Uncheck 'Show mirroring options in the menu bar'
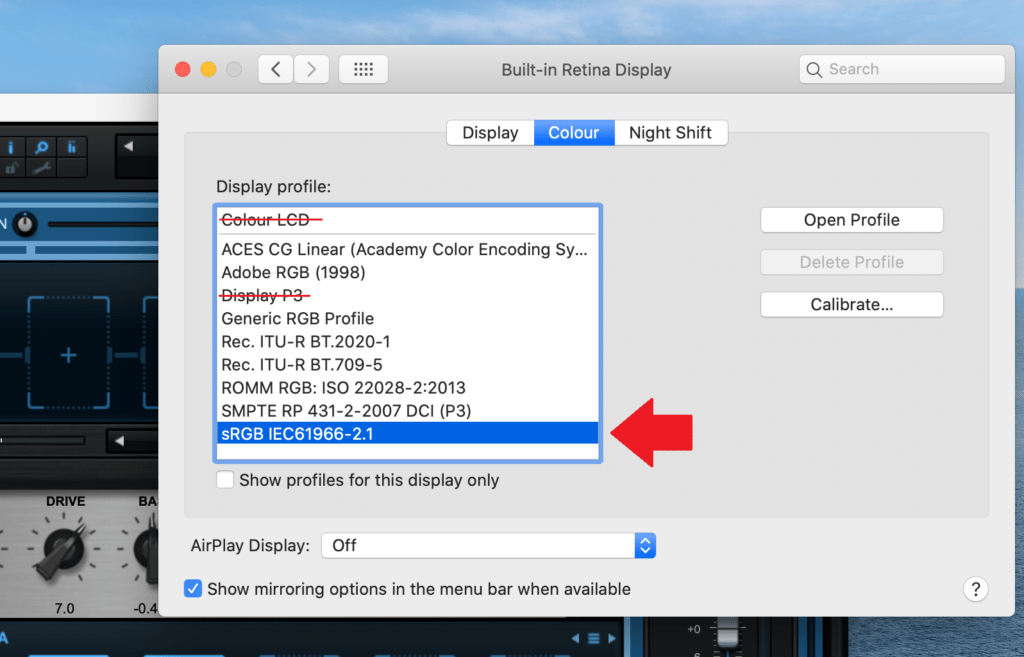 click(x=193, y=589)
